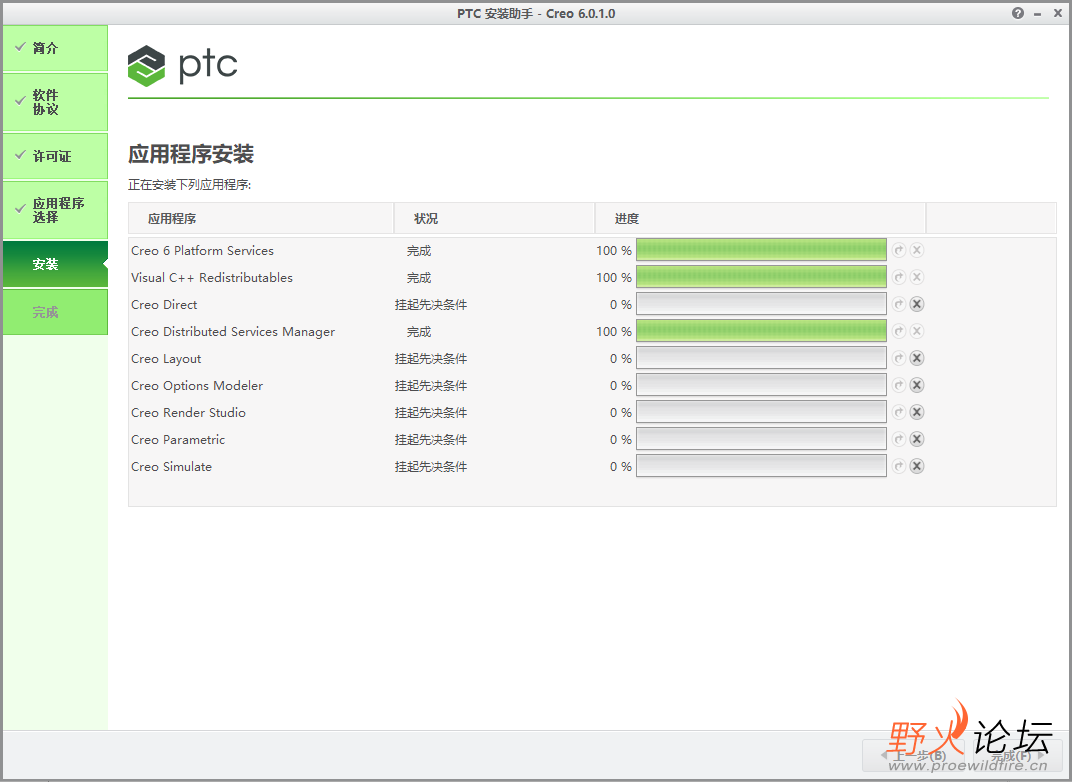Click the retry icon for Creo Distributed Services Manager

coord(899,332)
